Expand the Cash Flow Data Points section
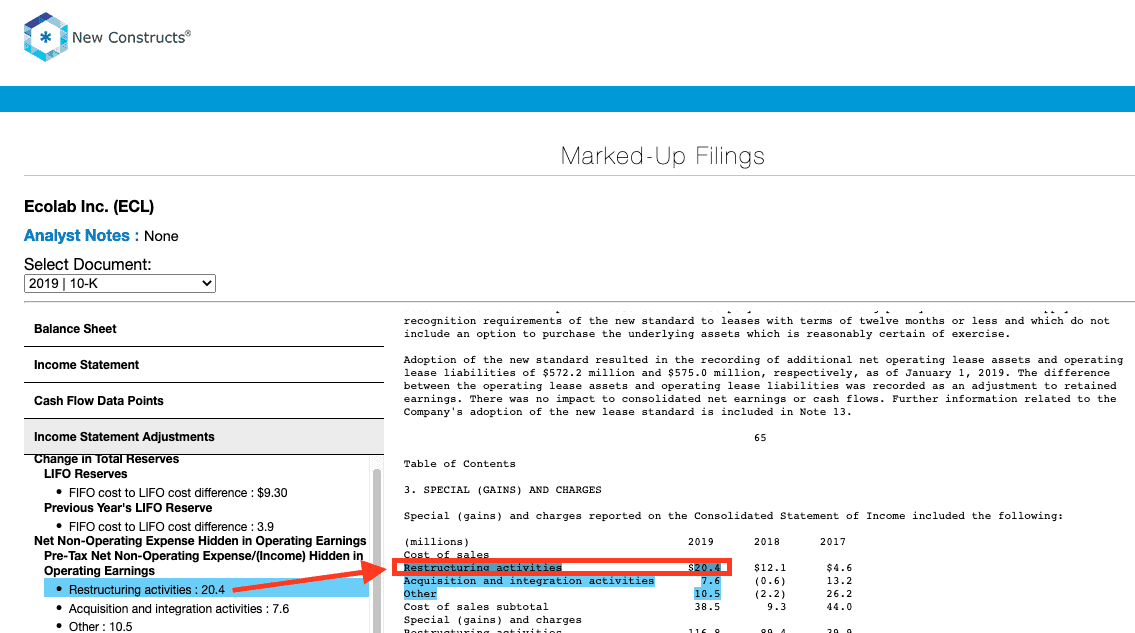Viewport: 1135px width, 633px height. coord(204,401)
